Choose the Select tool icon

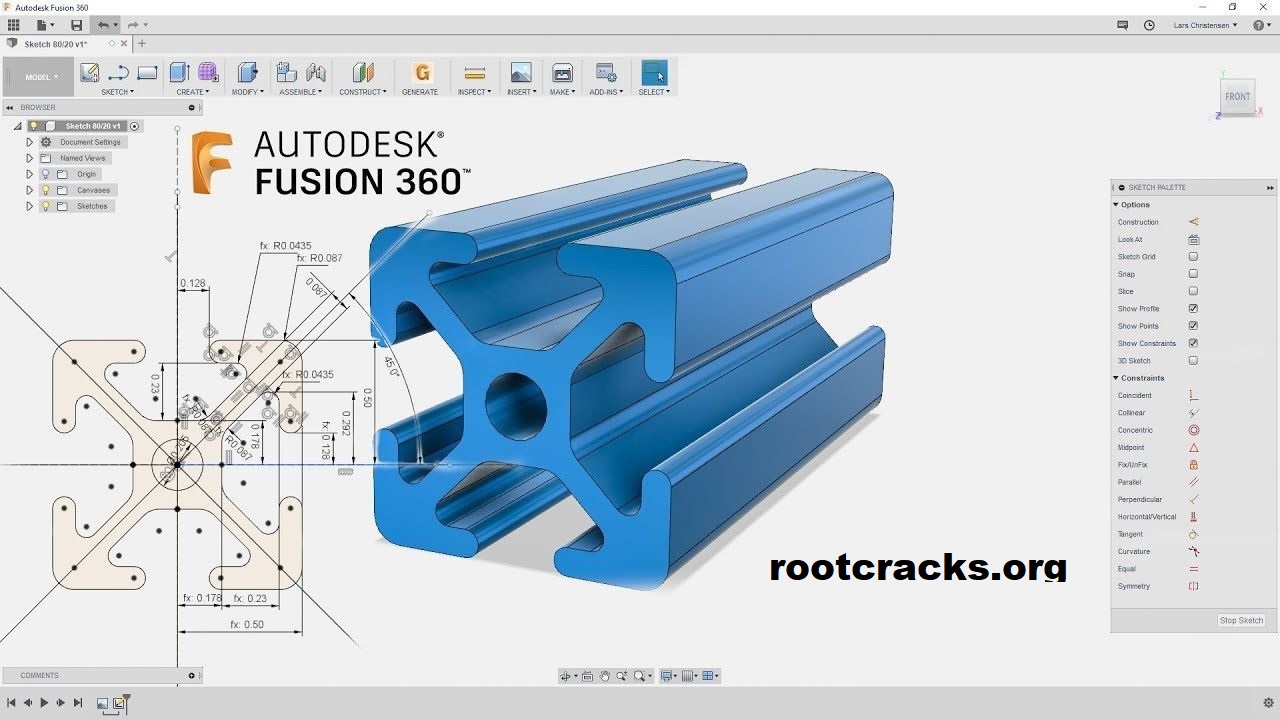653,72
